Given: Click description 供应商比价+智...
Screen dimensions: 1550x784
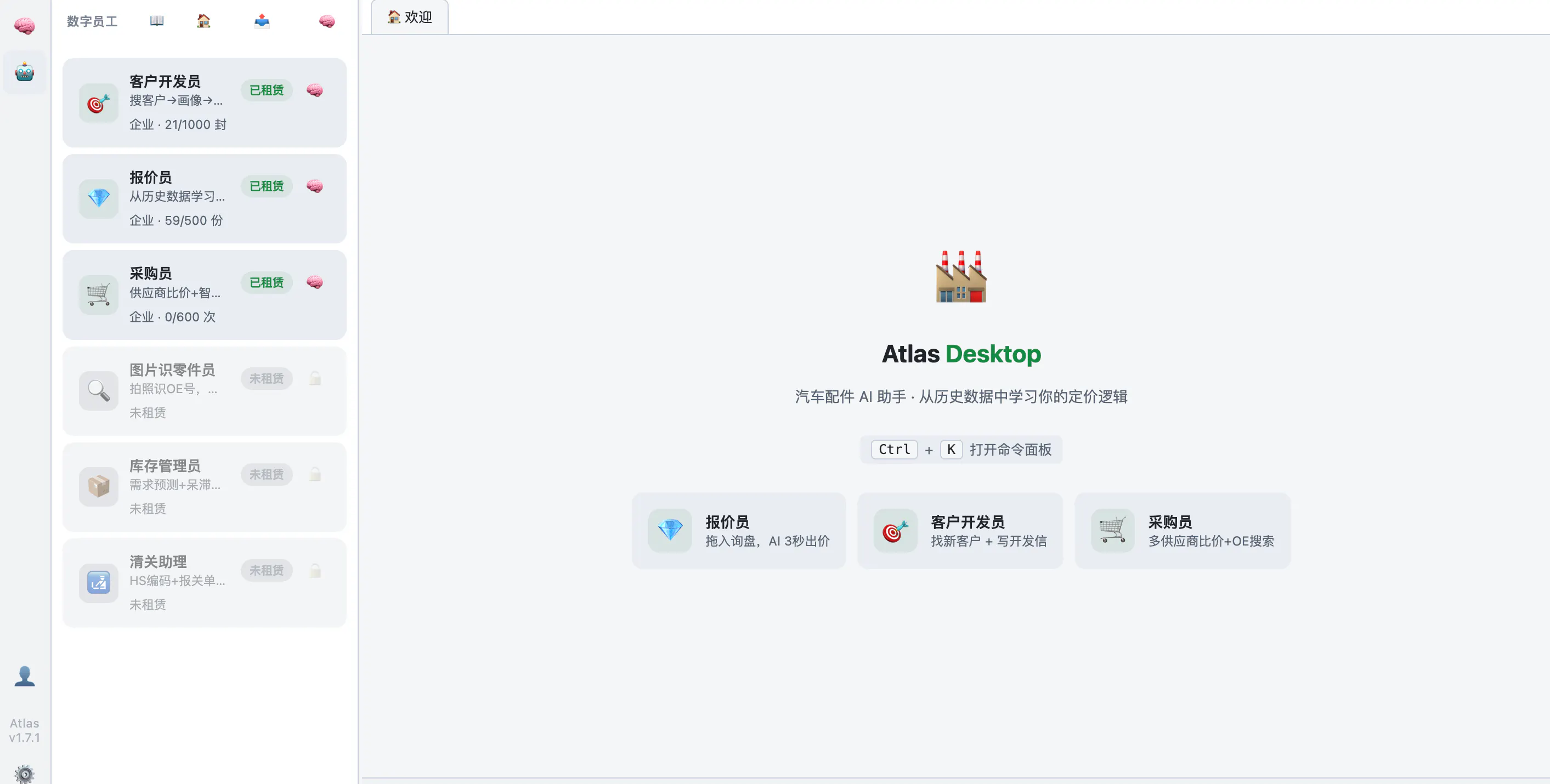Looking at the screenshot, I should 175,292.
